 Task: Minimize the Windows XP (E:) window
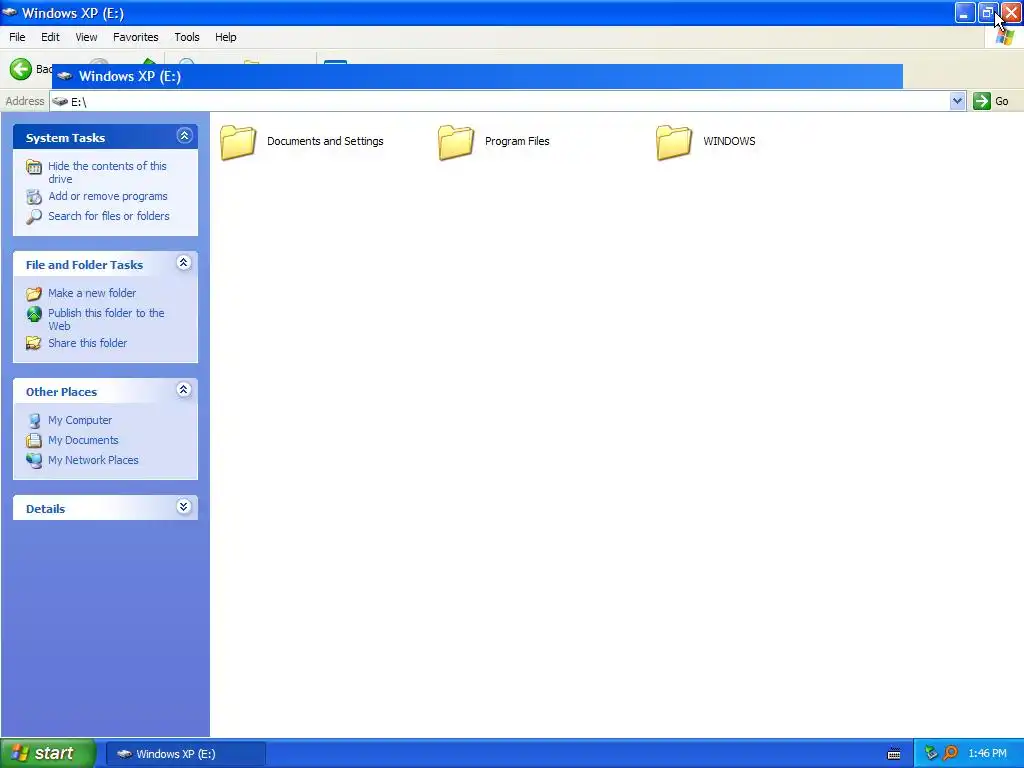pos(965,12)
